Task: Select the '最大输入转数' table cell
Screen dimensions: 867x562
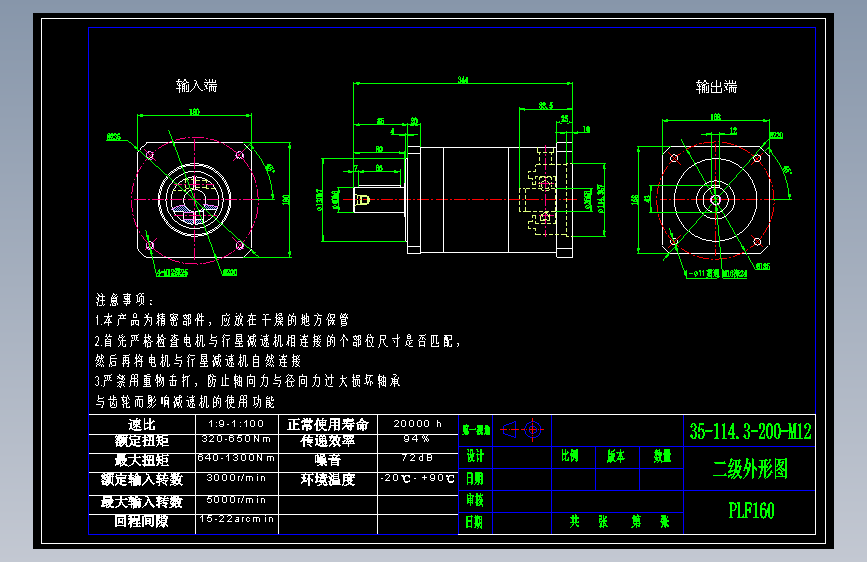Action: click(142, 502)
